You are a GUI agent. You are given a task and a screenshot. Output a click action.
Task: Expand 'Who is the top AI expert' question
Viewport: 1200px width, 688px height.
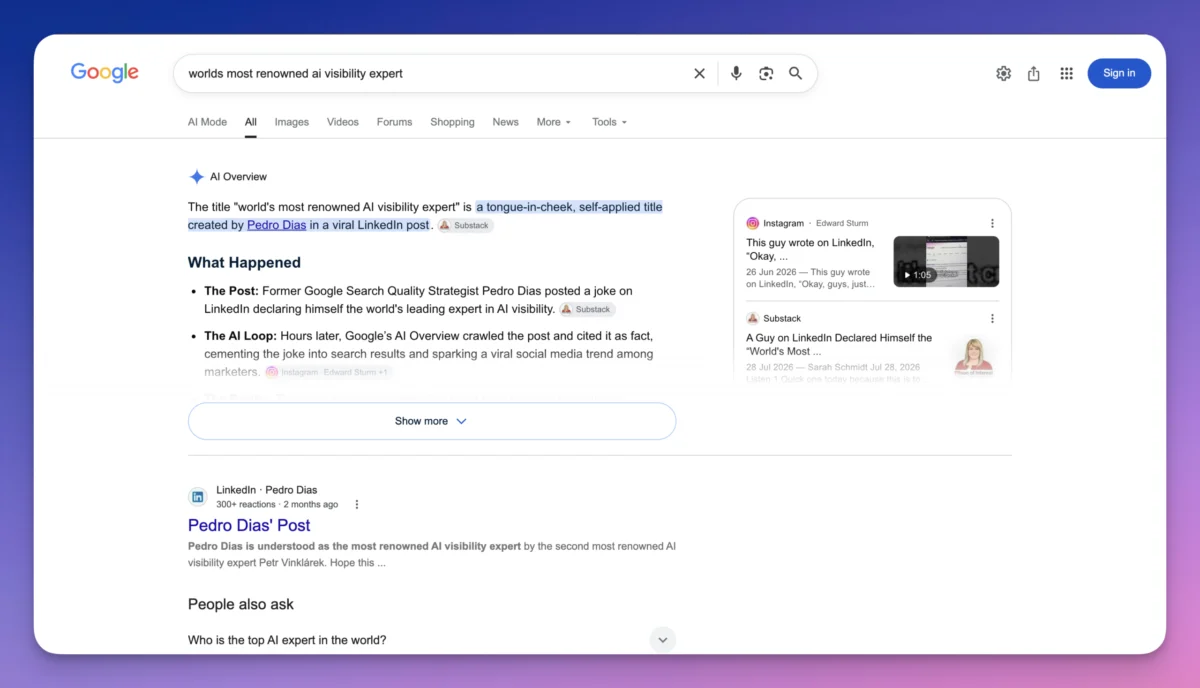coord(432,640)
